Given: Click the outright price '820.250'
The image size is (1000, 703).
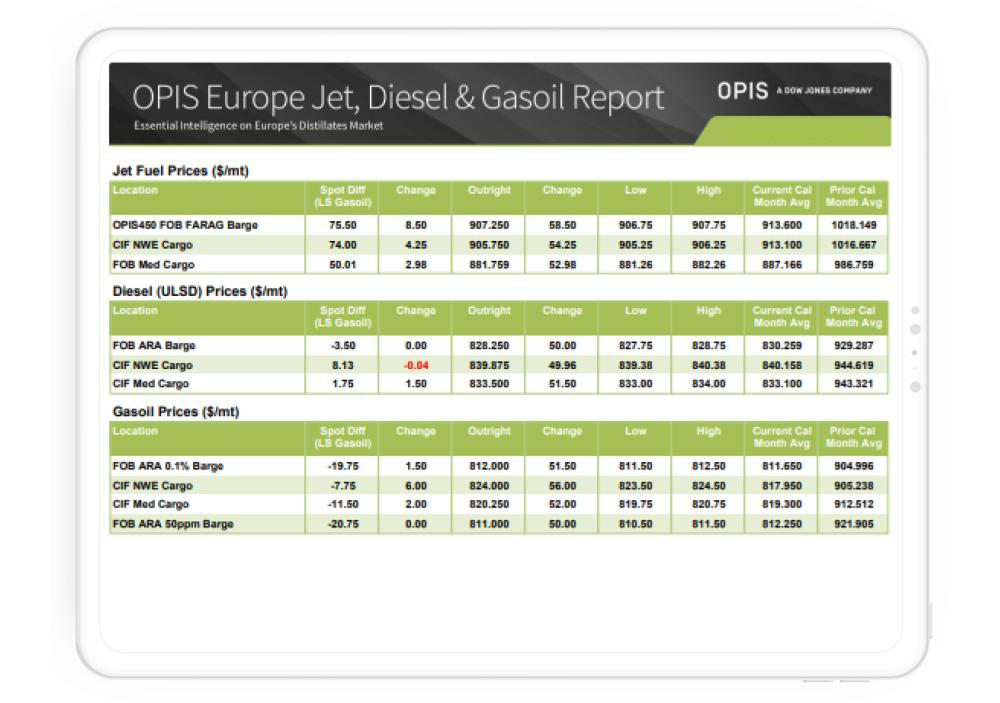Looking at the screenshot, I should tap(489, 505).
